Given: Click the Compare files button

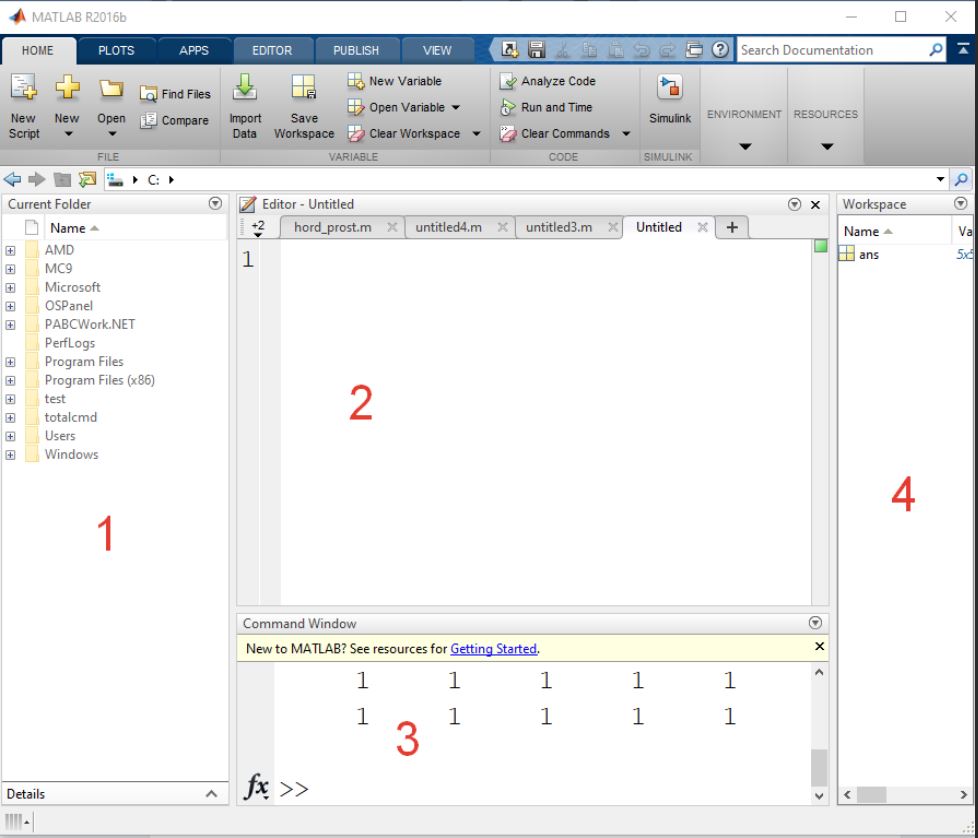Looking at the screenshot, I should [x=174, y=120].
